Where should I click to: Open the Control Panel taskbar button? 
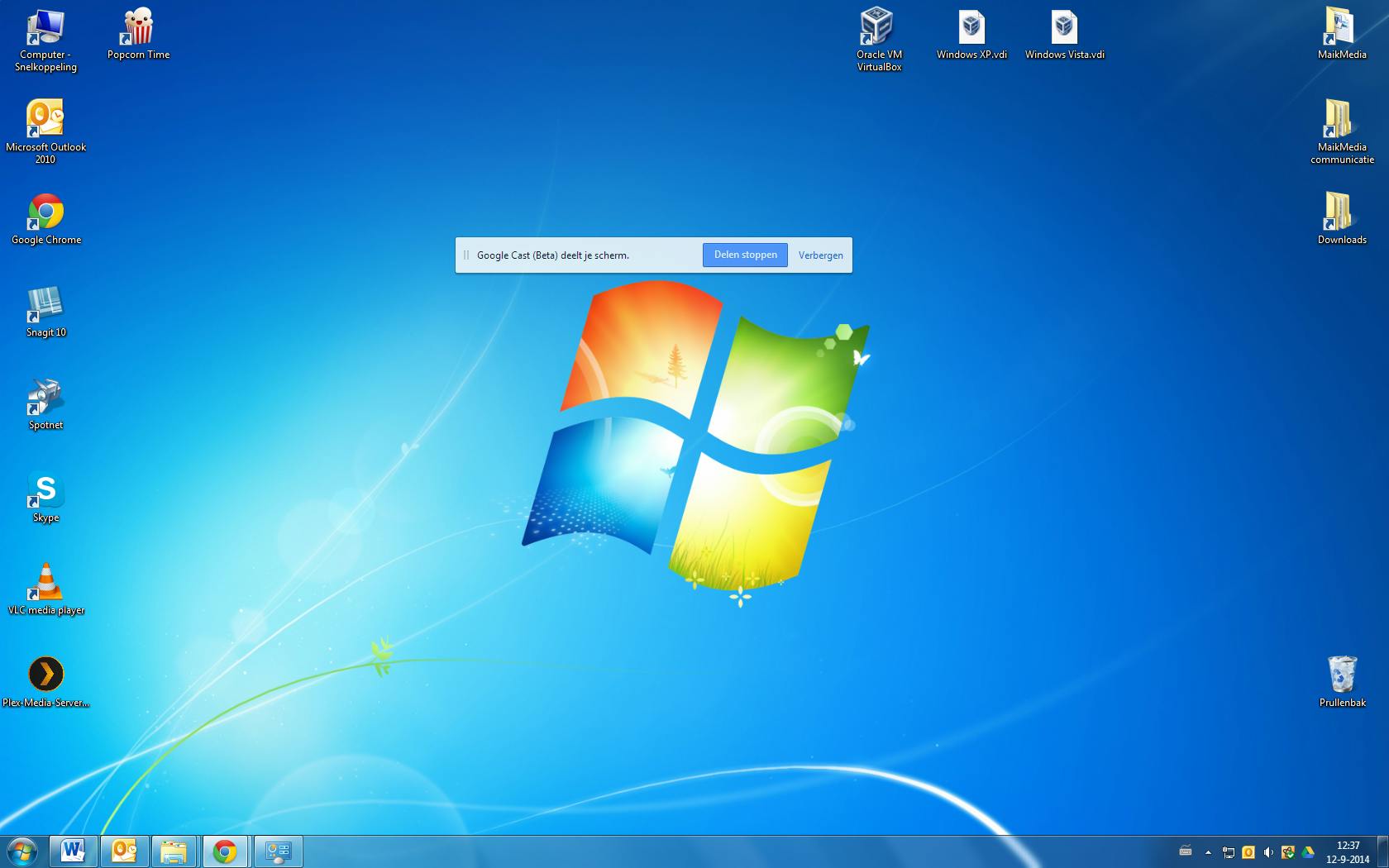point(278,851)
